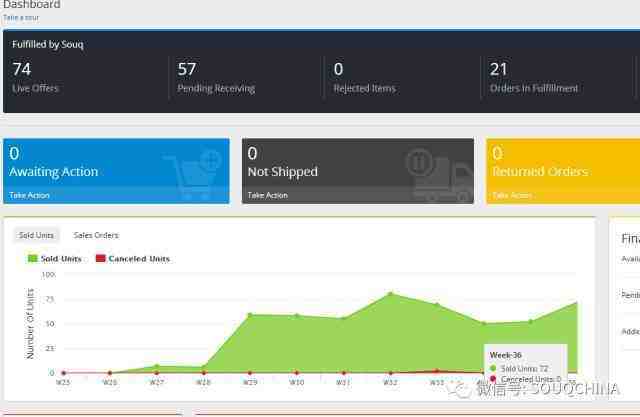
Task: Toggle the green Sold Units legend swatch
Action: 32,258
